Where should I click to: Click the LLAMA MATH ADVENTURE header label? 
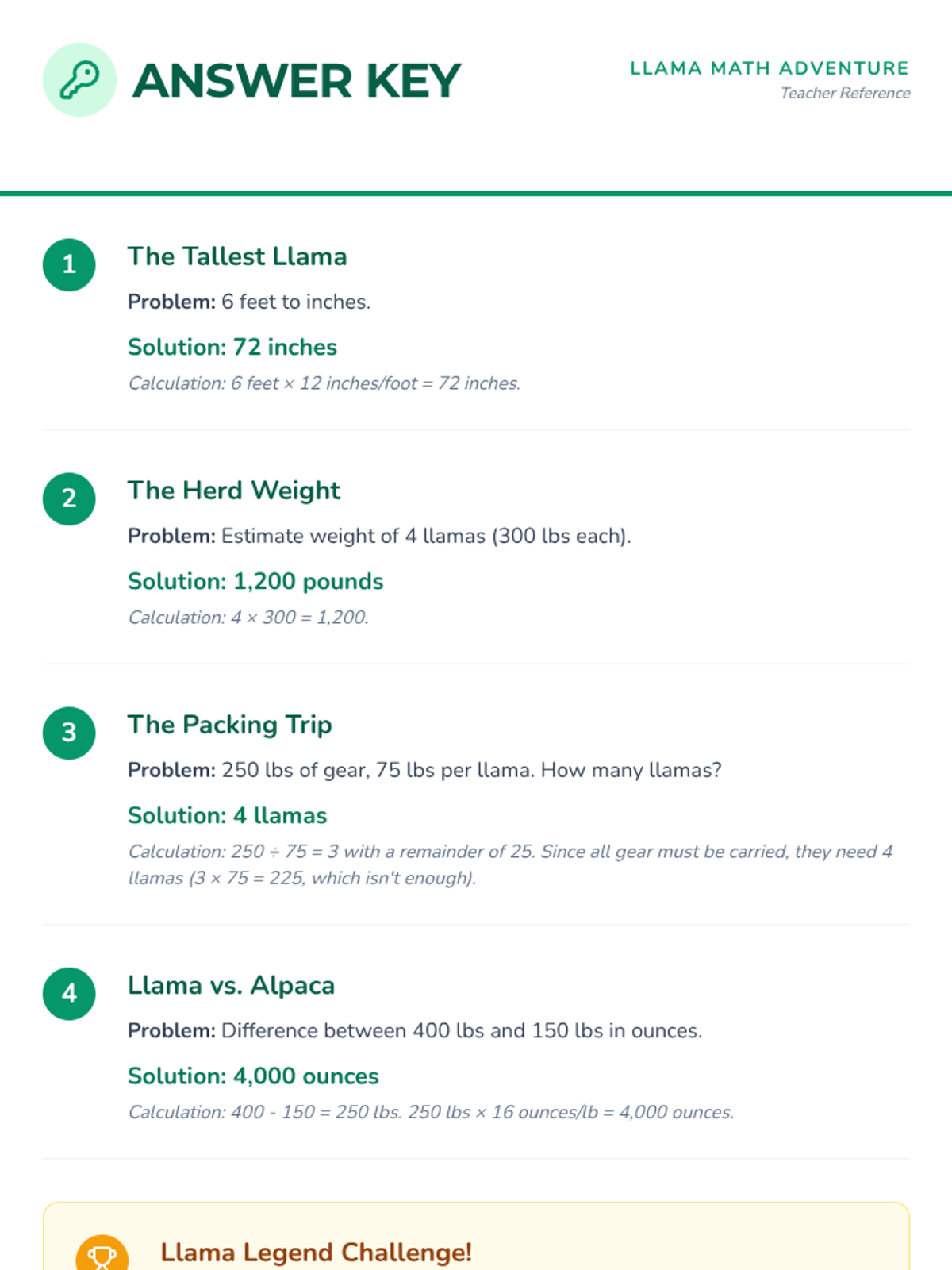coord(769,68)
